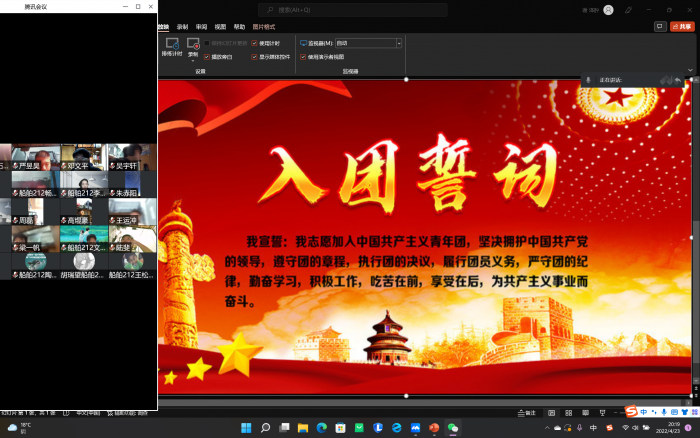Toggle the 使用计时 checkbox
The height and width of the screenshot is (438, 700).
[x=254, y=43]
